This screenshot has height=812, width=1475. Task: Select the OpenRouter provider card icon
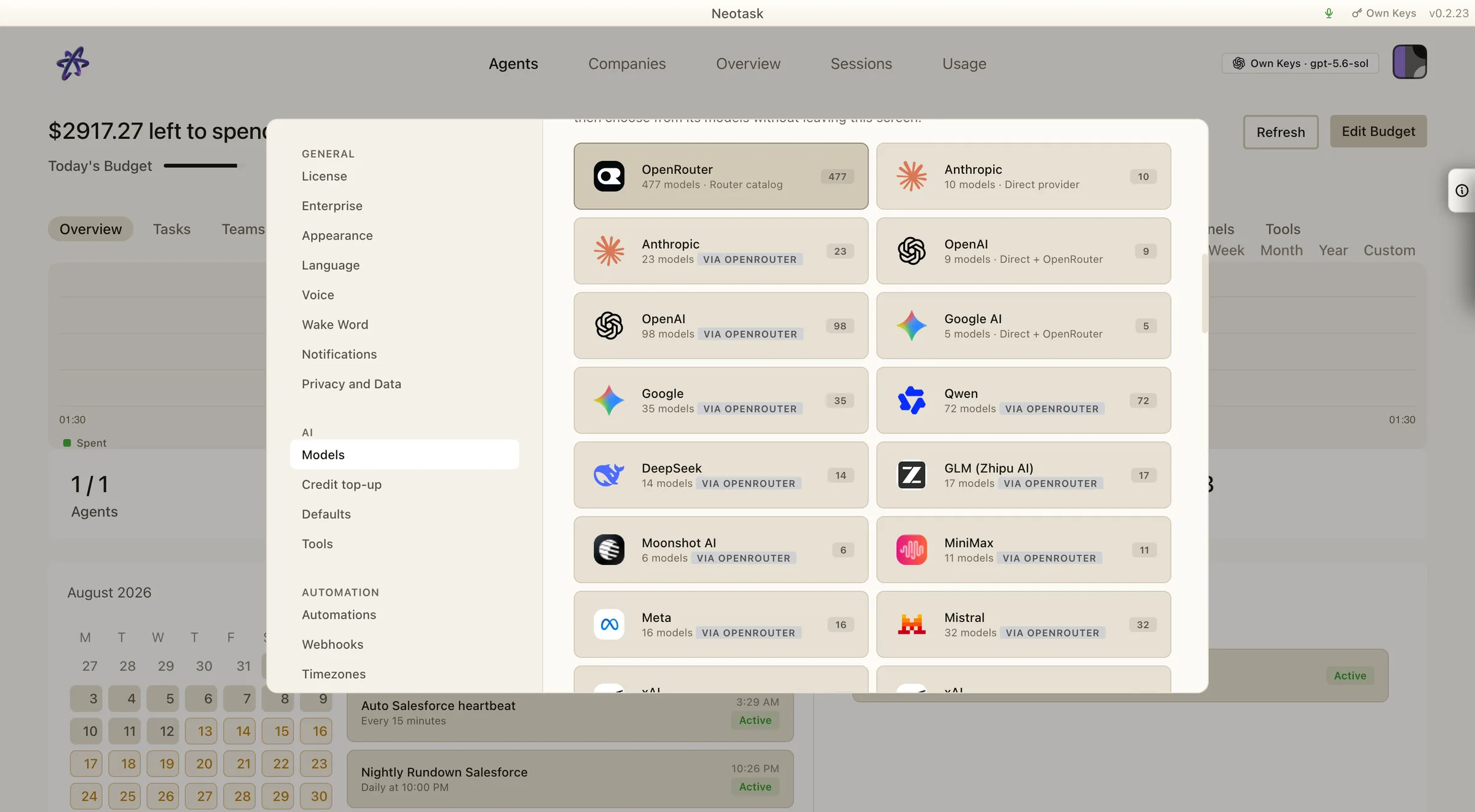click(x=609, y=176)
